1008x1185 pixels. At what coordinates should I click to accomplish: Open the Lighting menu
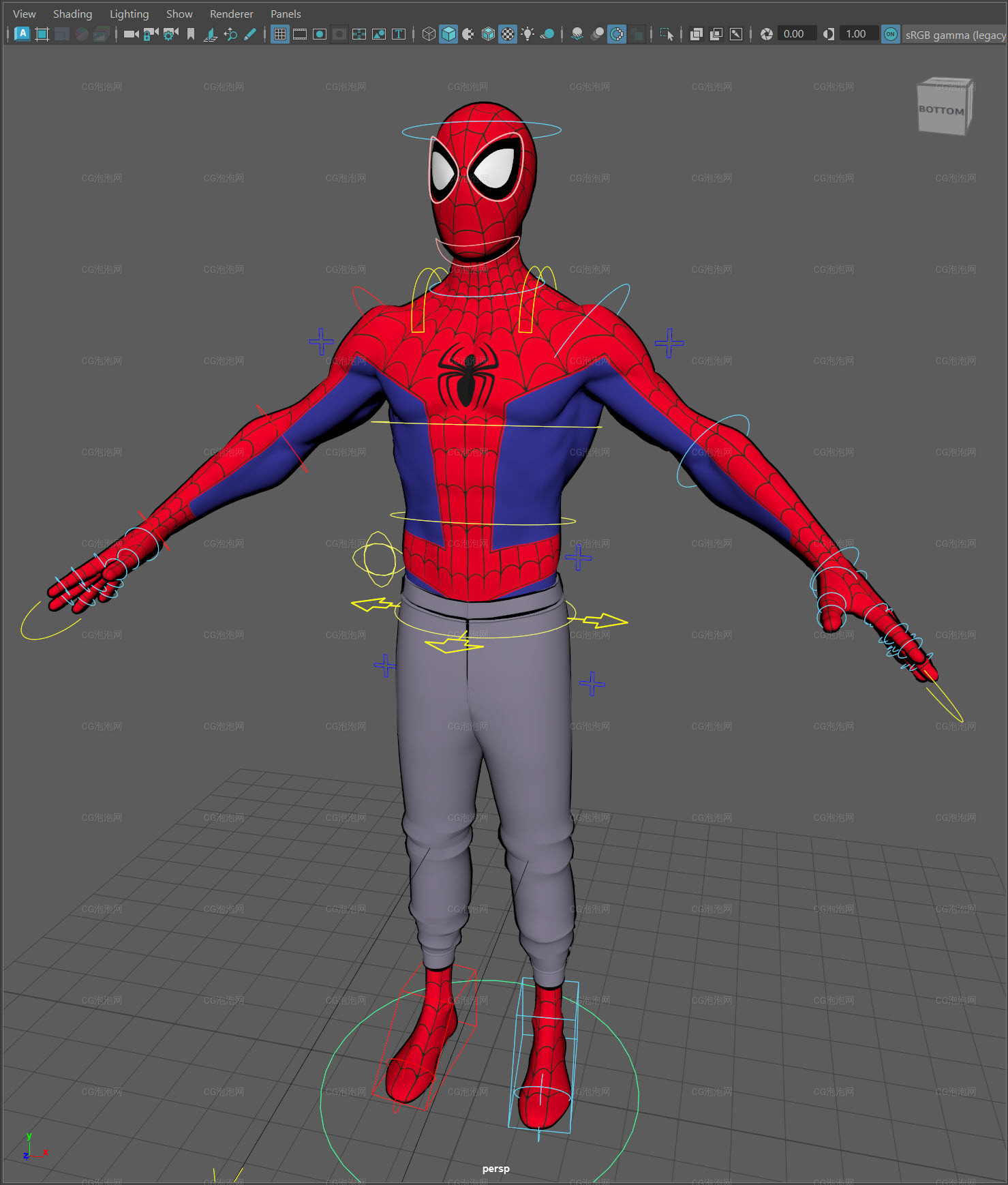(x=129, y=14)
